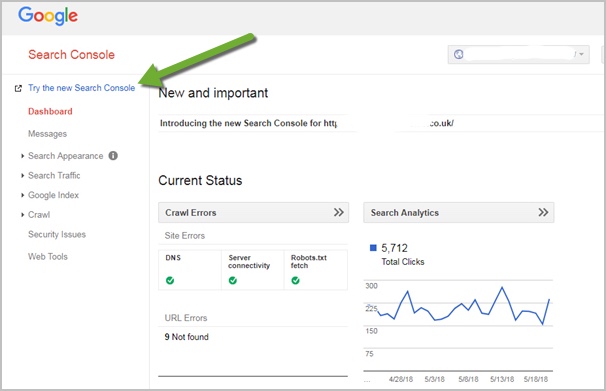This screenshot has width=606, height=391.
Task: Click the Current Status heading
Action: (200, 180)
